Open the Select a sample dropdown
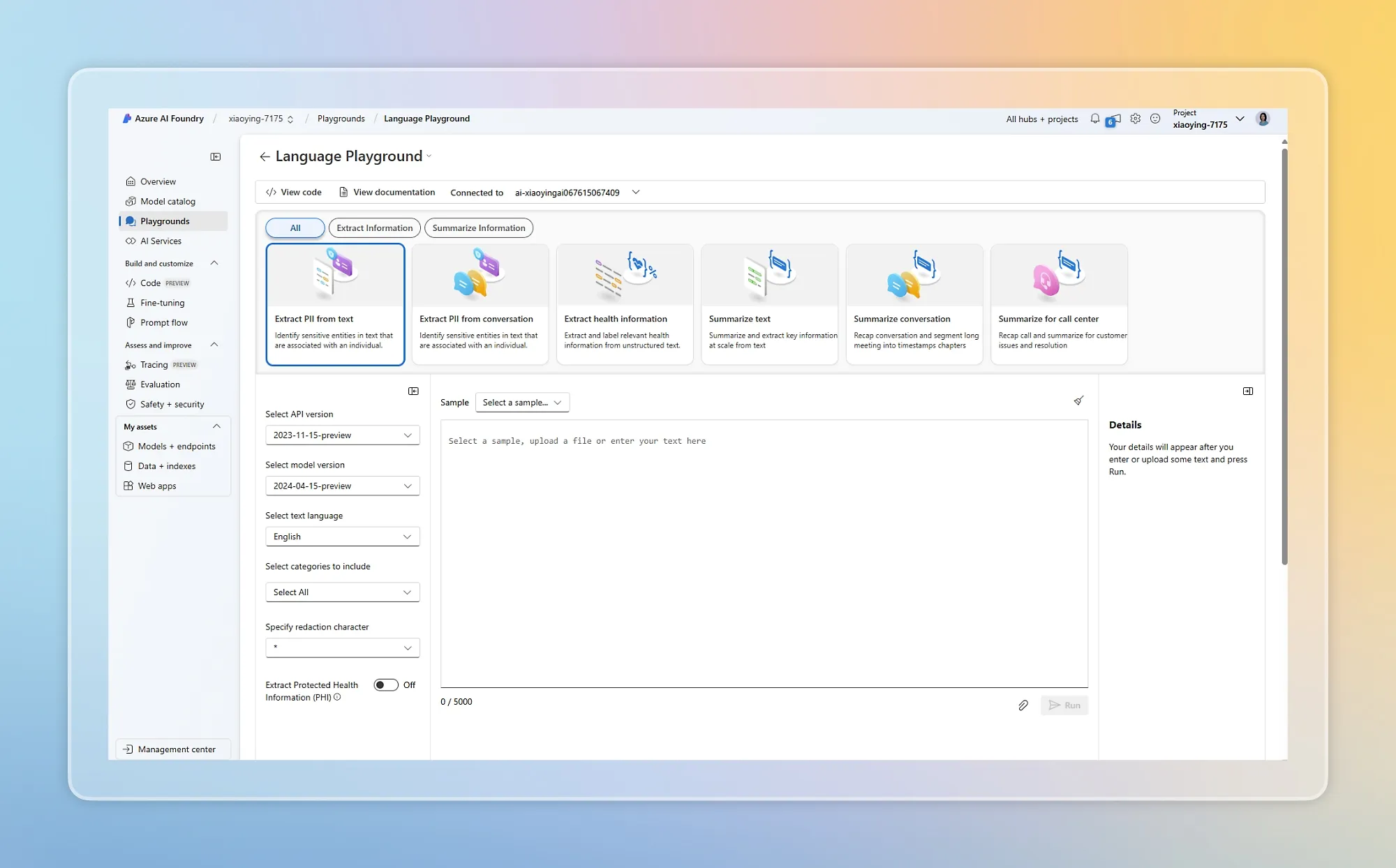 pyautogui.click(x=522, y=403)
